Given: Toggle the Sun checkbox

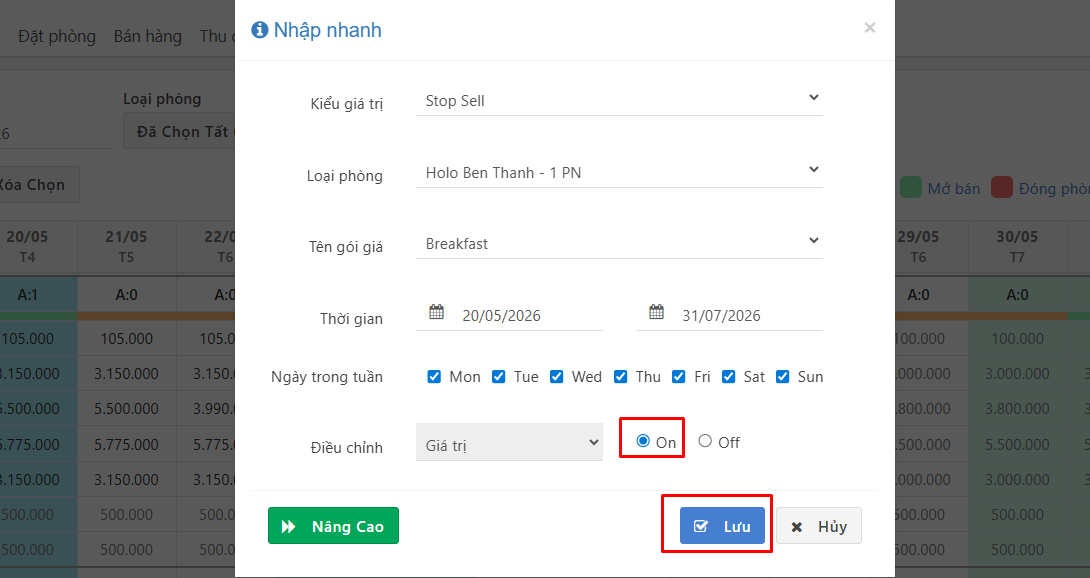Looking at the screenshot, I should pyautogui.click(x=782, y=376).
